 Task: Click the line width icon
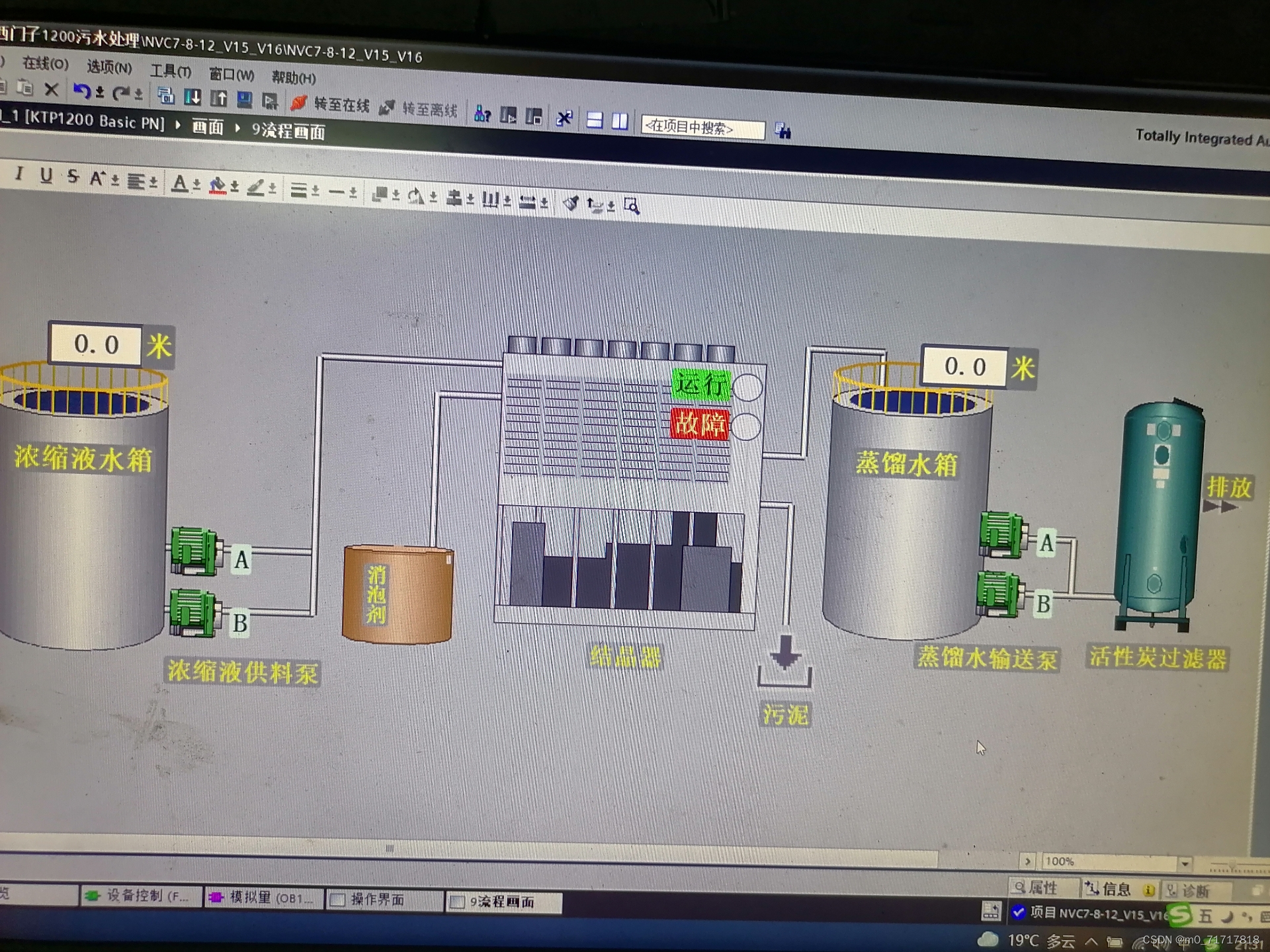pyautogui.click(x=299, y=190)
